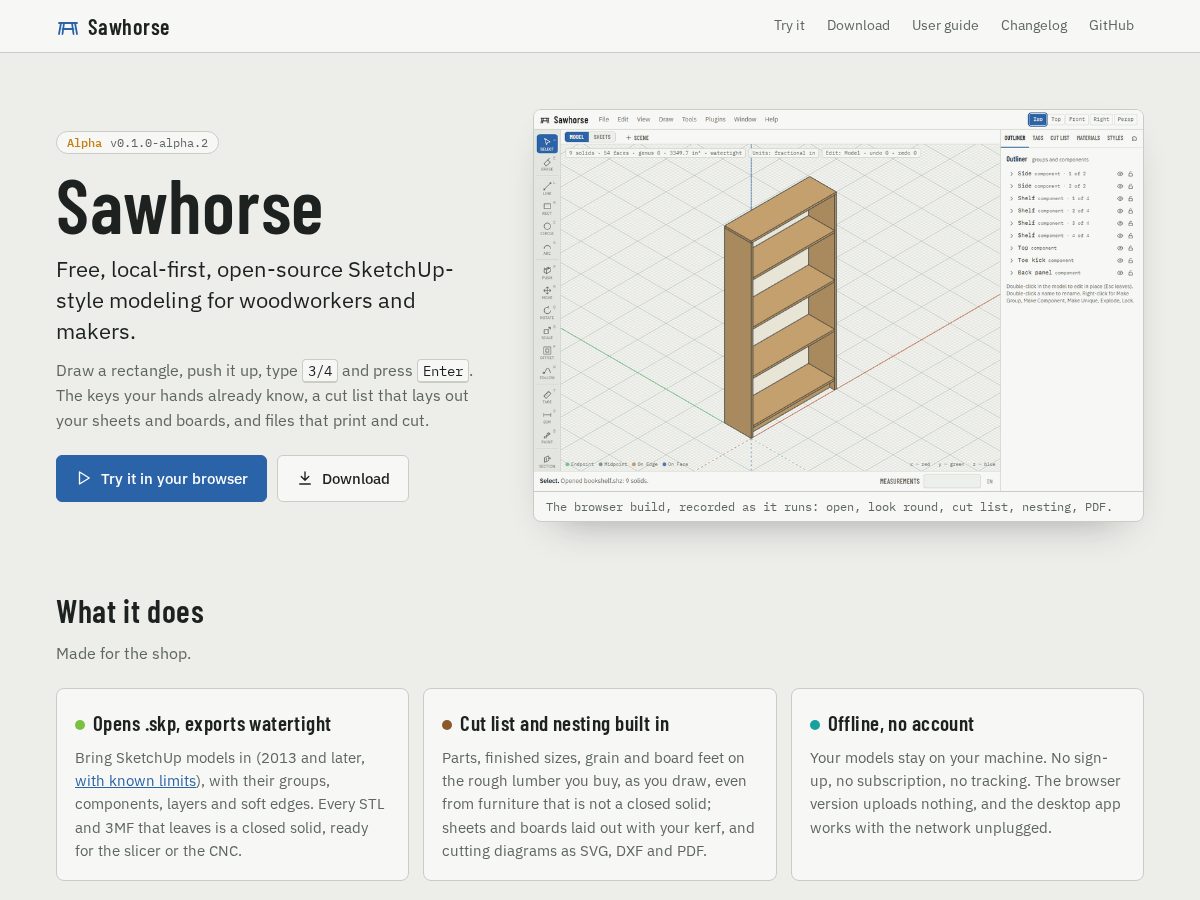Switch to the Materials tab

(x=1088, y=138)
